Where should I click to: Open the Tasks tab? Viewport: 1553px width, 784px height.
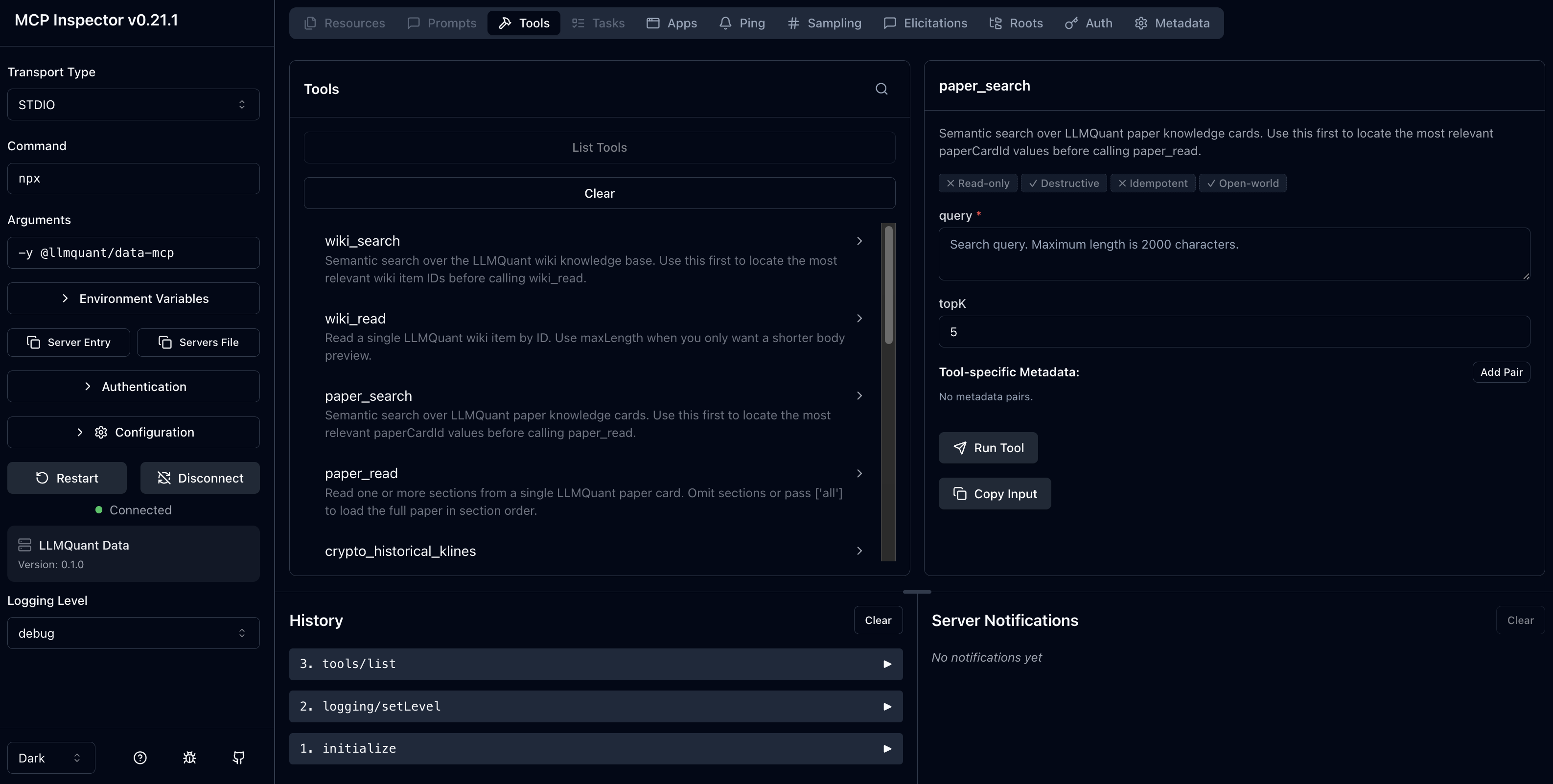598,23
